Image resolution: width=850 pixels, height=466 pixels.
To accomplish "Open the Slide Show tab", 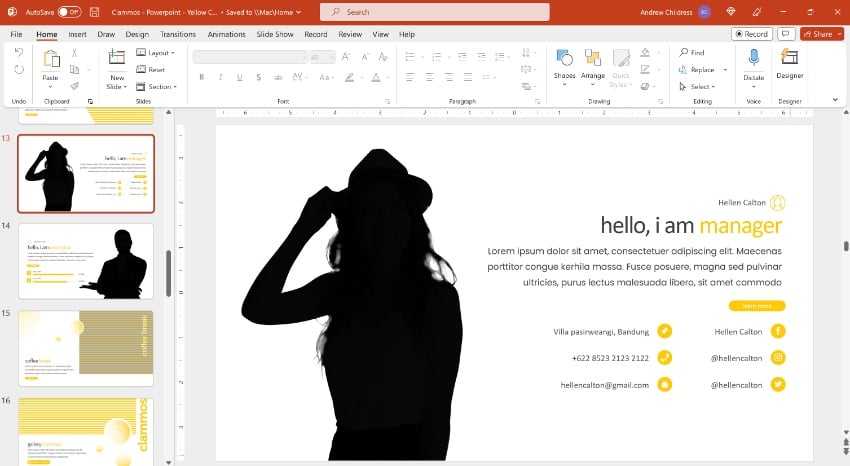I will pos(275,34).
